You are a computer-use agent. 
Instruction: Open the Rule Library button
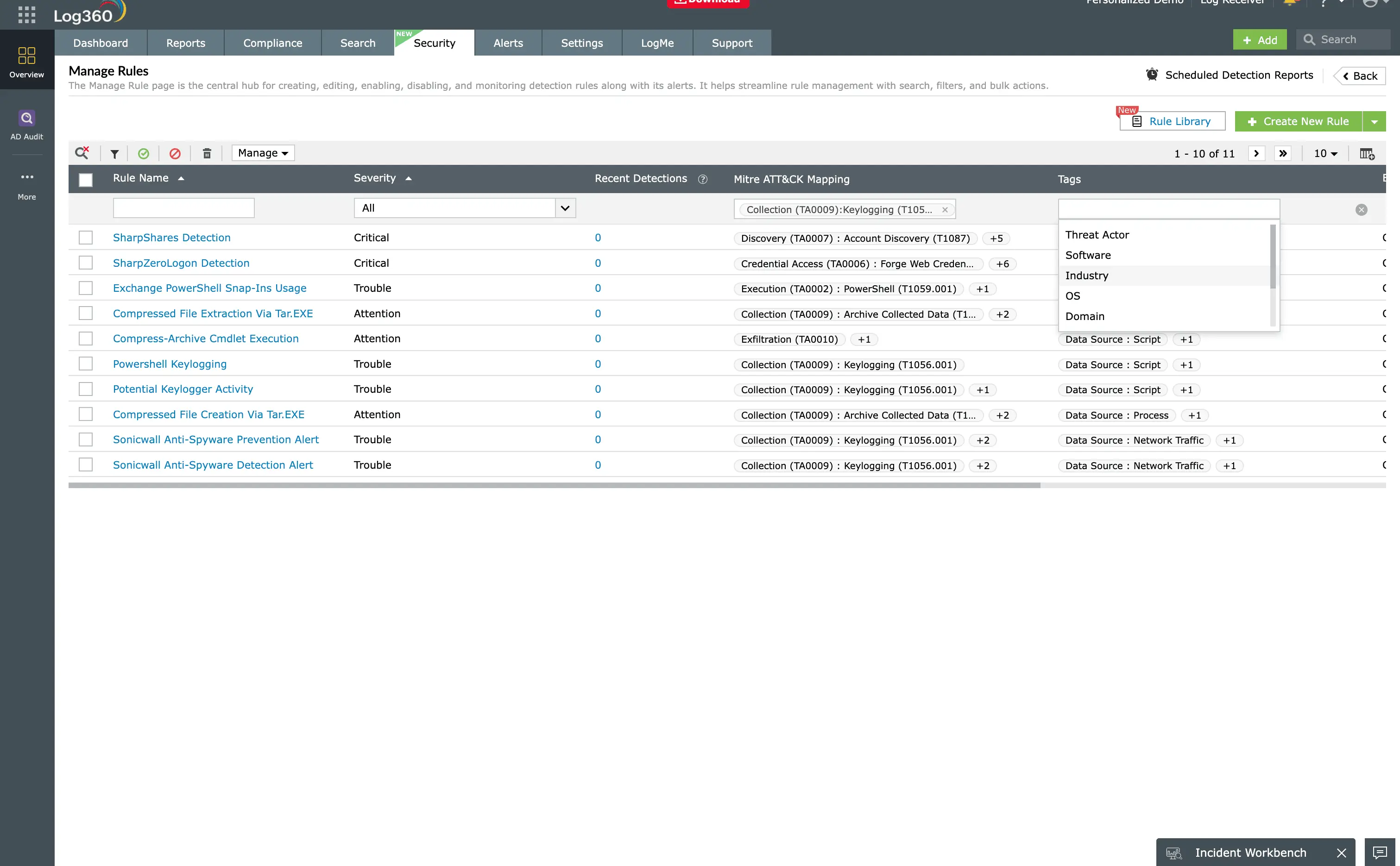pyautogui.click(x=1172, y=121)
